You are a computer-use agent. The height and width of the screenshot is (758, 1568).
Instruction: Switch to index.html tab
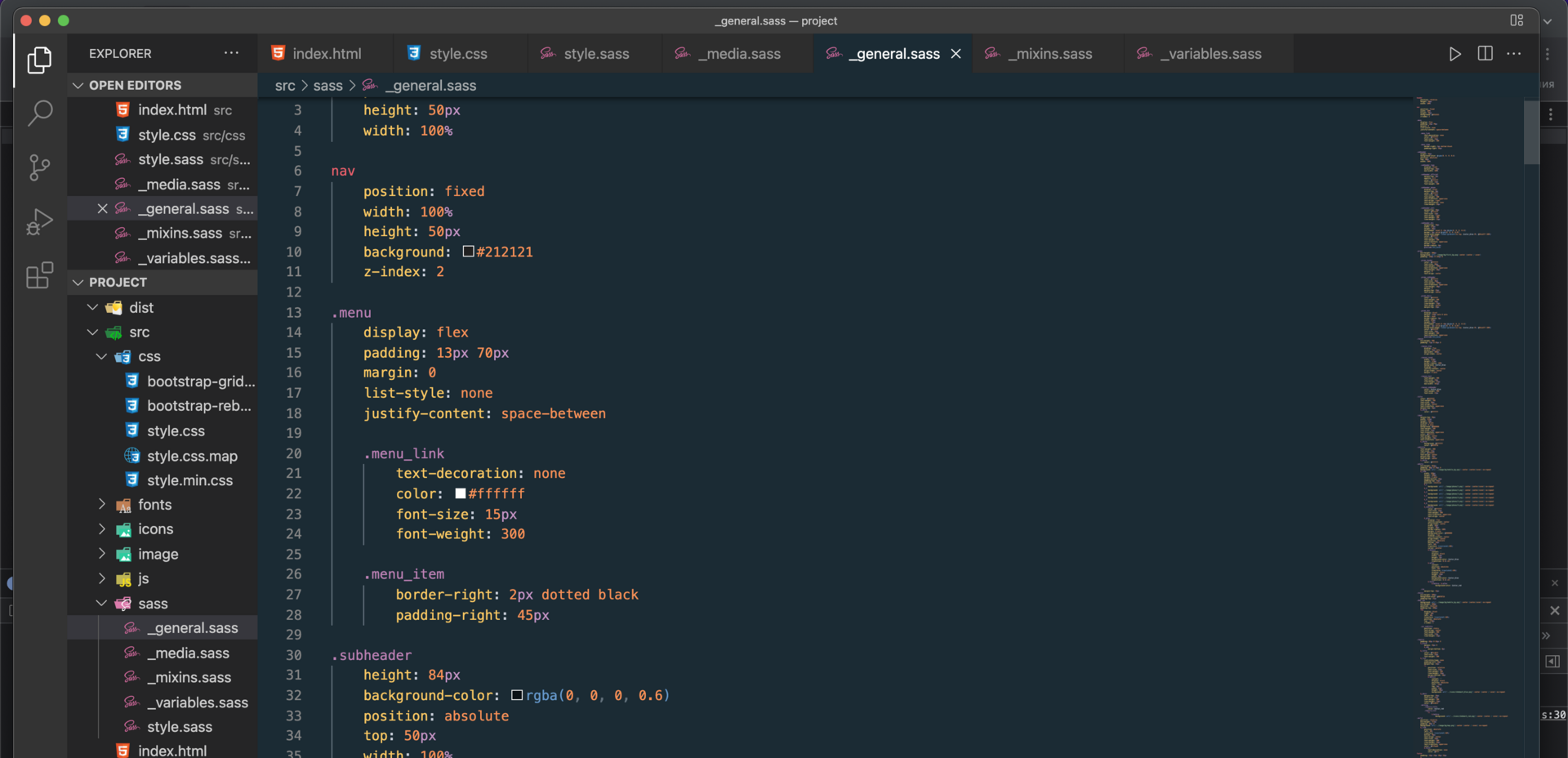pyautogui.click(x=325, y=54)
